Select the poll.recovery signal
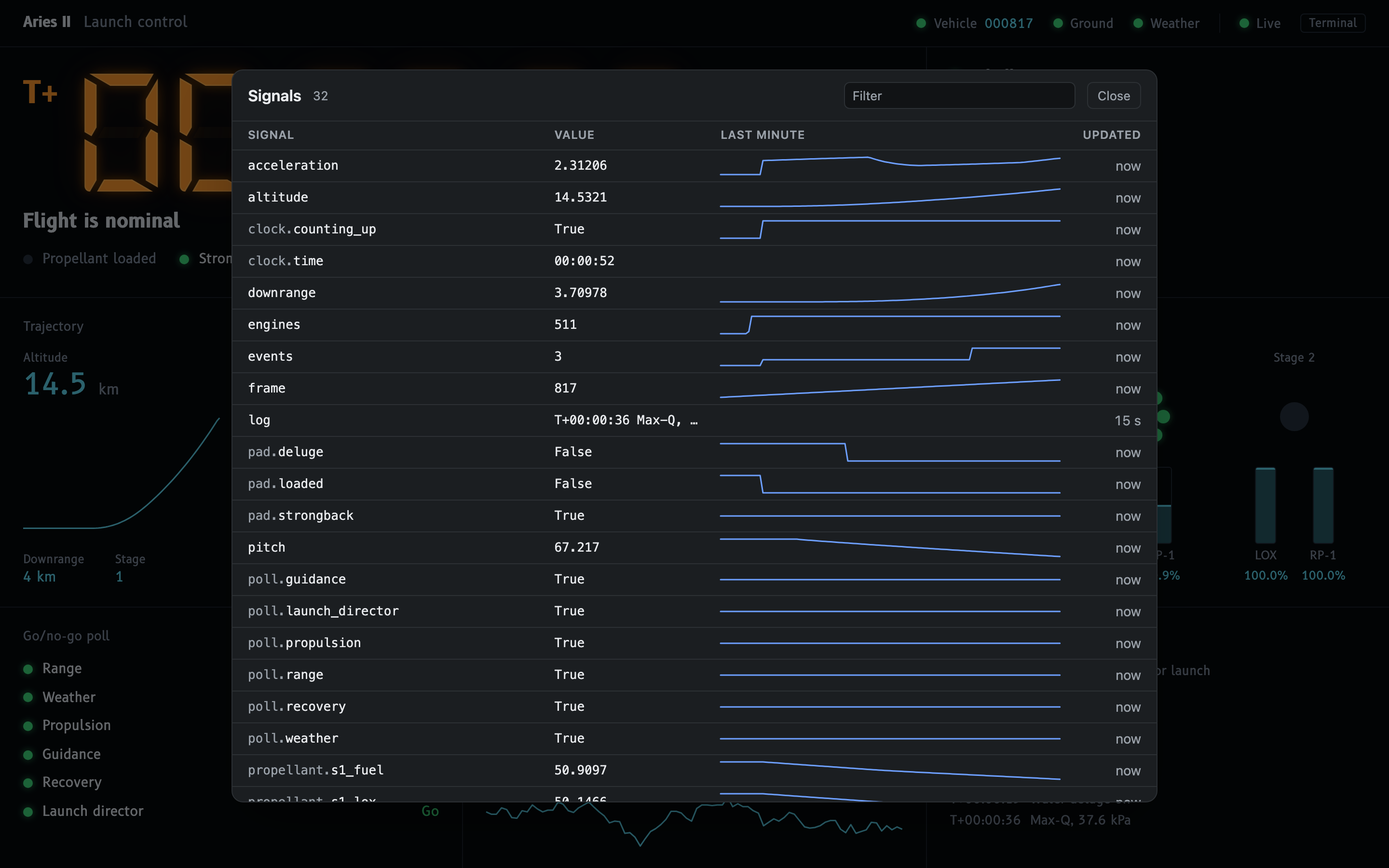This screenshot has height=868, width=1389. (x=694, y=706)
